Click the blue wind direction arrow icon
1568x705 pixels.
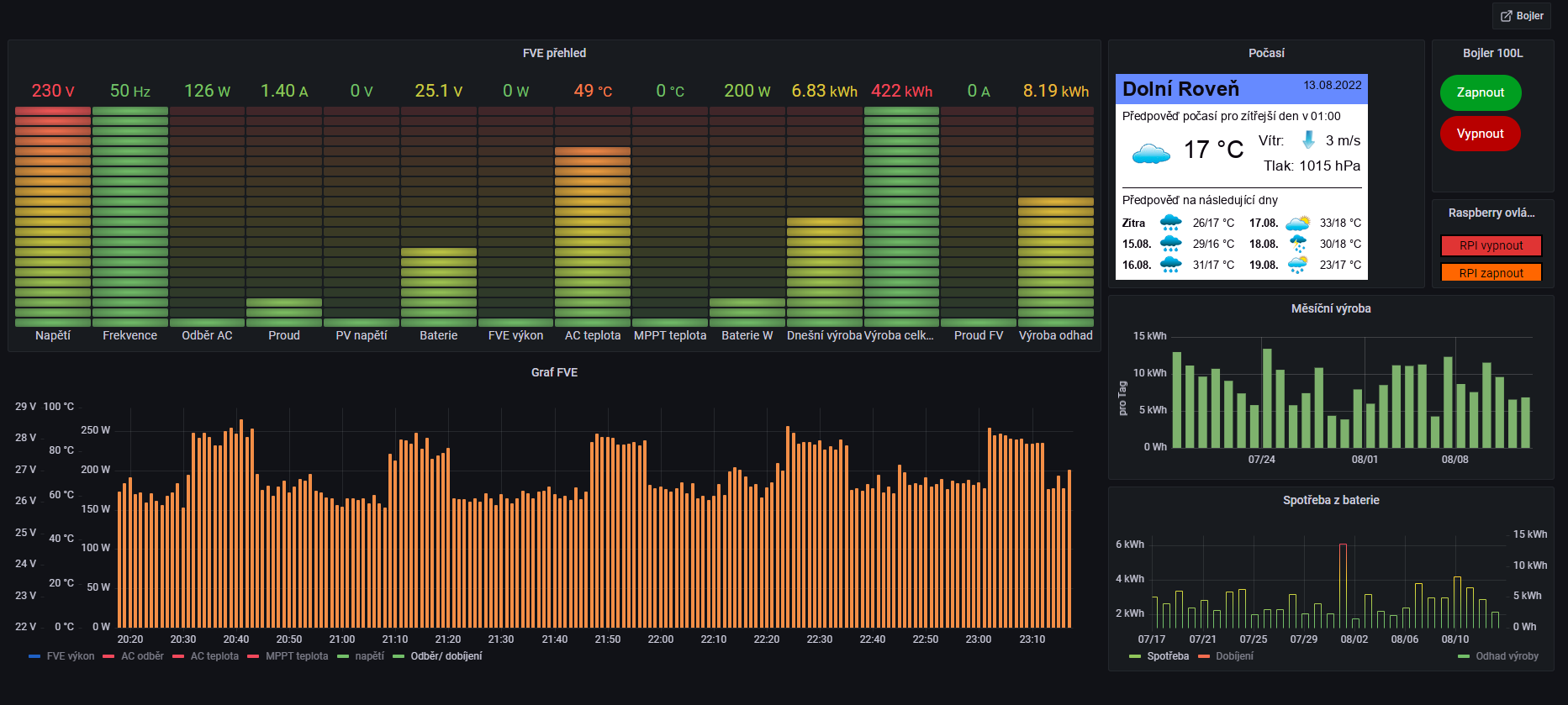[1308, 140]
